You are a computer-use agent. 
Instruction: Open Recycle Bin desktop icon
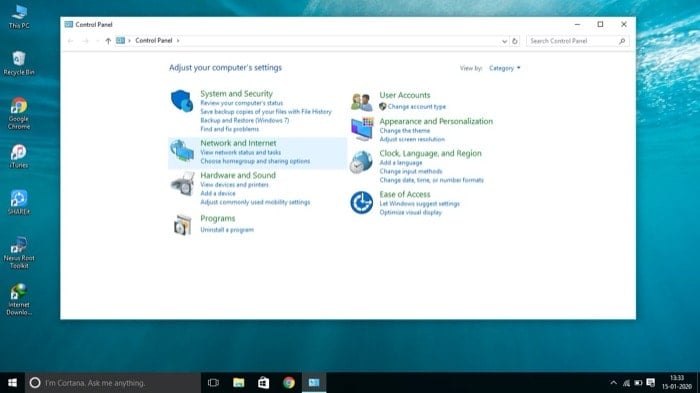click(x=19, y=63)
